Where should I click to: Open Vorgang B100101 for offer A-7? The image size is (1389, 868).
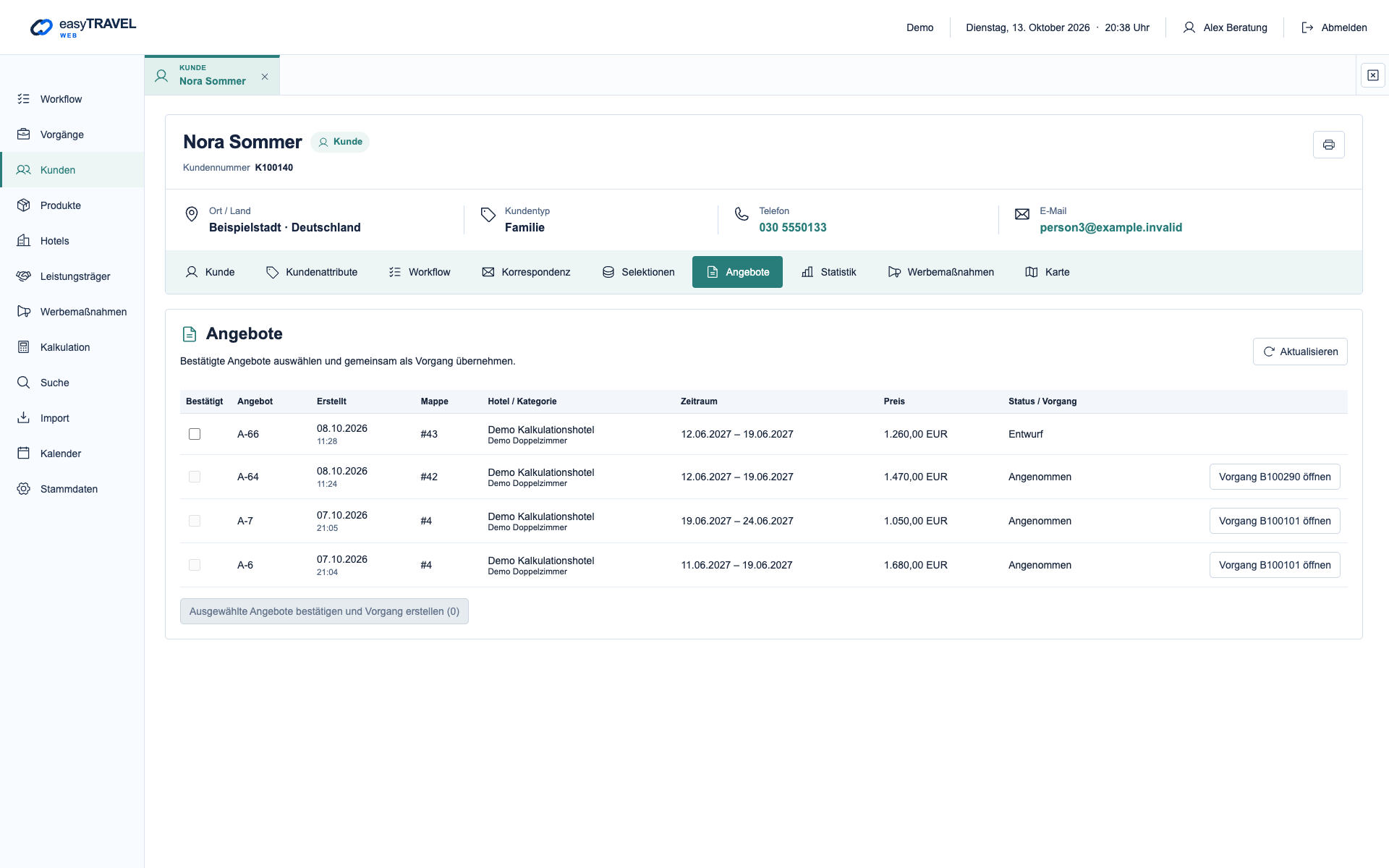coord(1275,521)
